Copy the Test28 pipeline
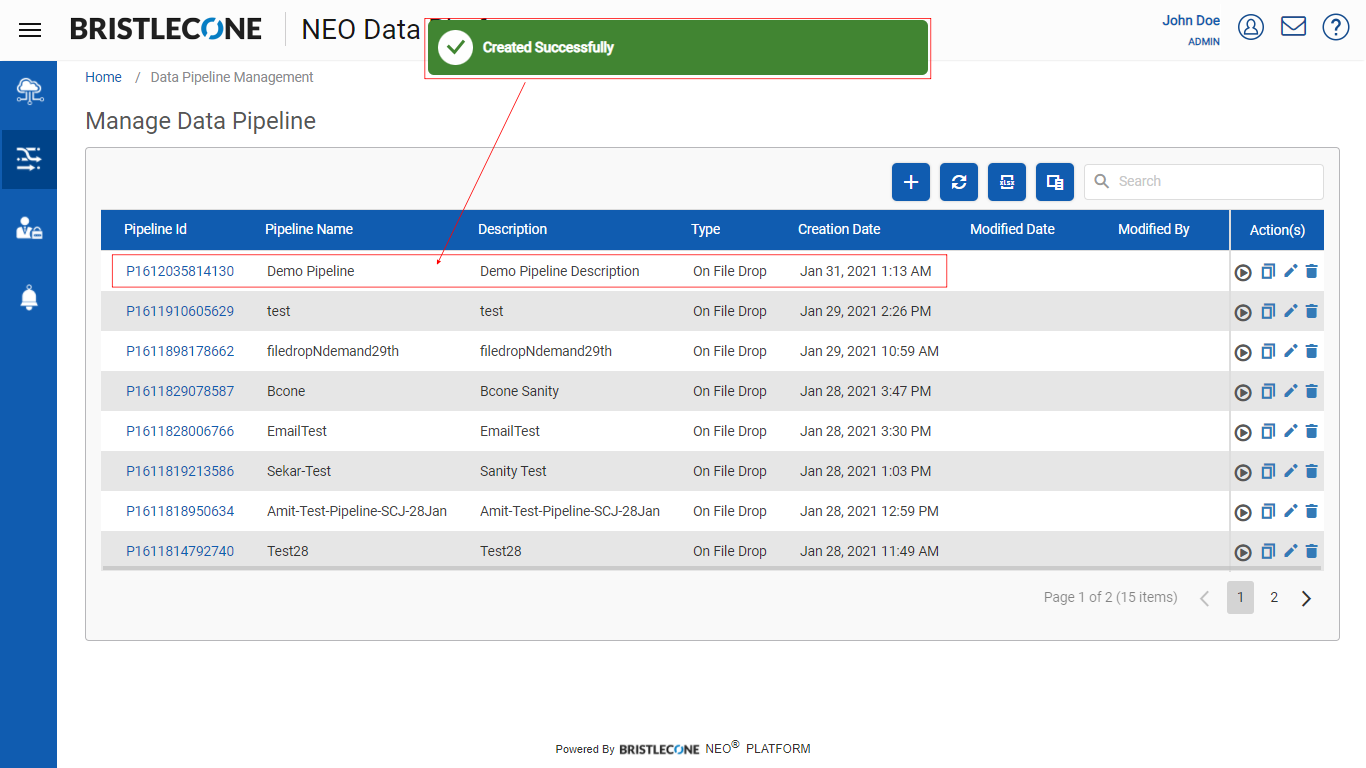Screen dimensions: 1366x768 pos(1268,551)
